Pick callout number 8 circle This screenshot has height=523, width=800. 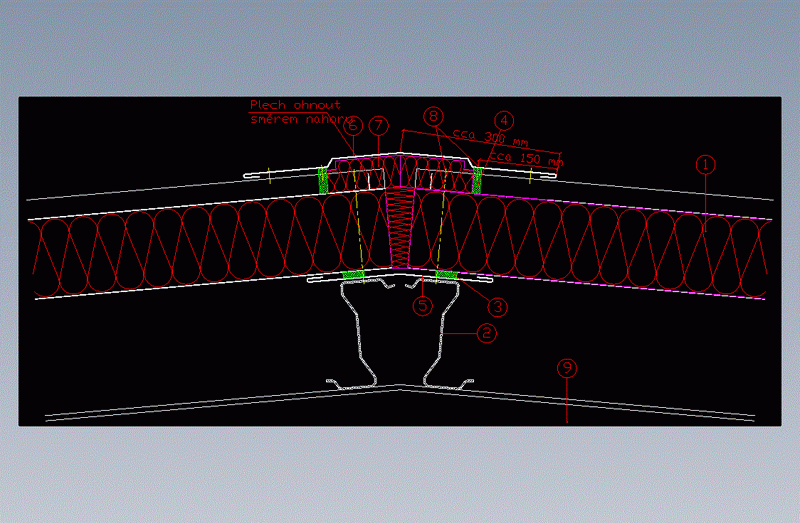click(x=432, y=115)
